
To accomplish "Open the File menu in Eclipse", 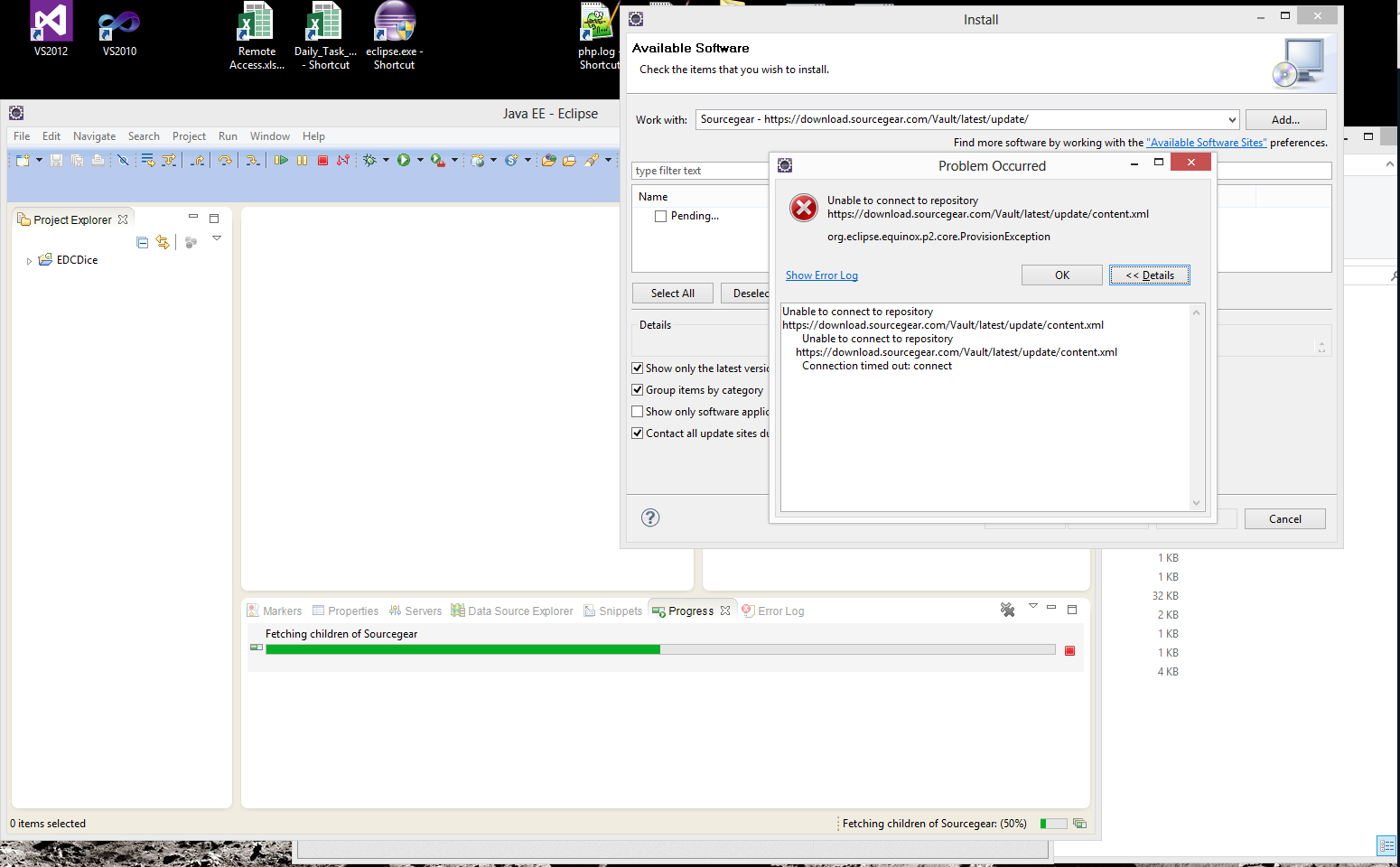I will (x=22, y=136).
